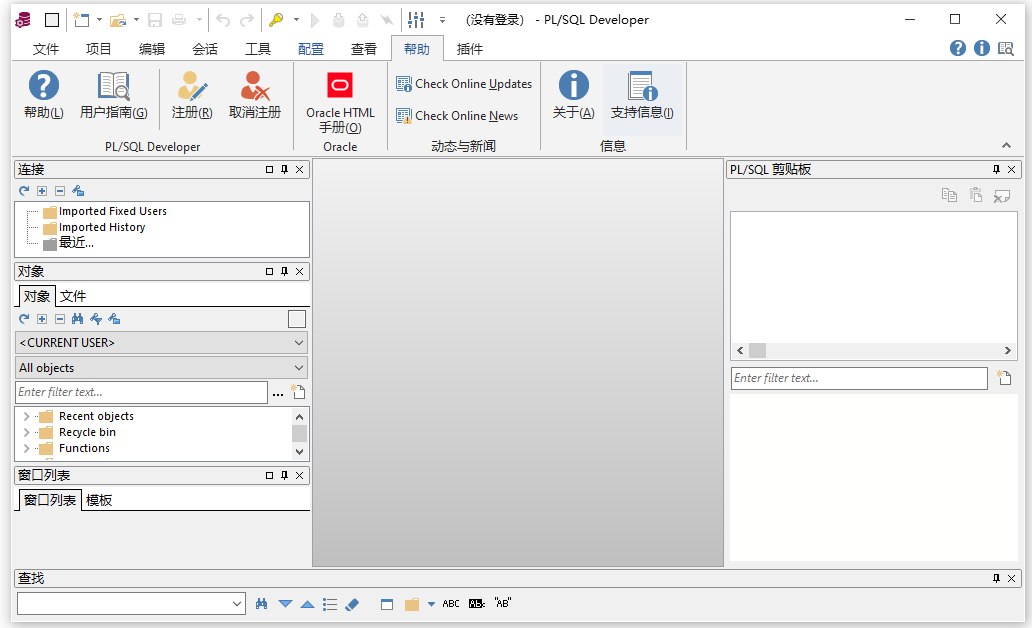Click Check Online News
The width and height of the screenshot is (1032, 628).
457,116
